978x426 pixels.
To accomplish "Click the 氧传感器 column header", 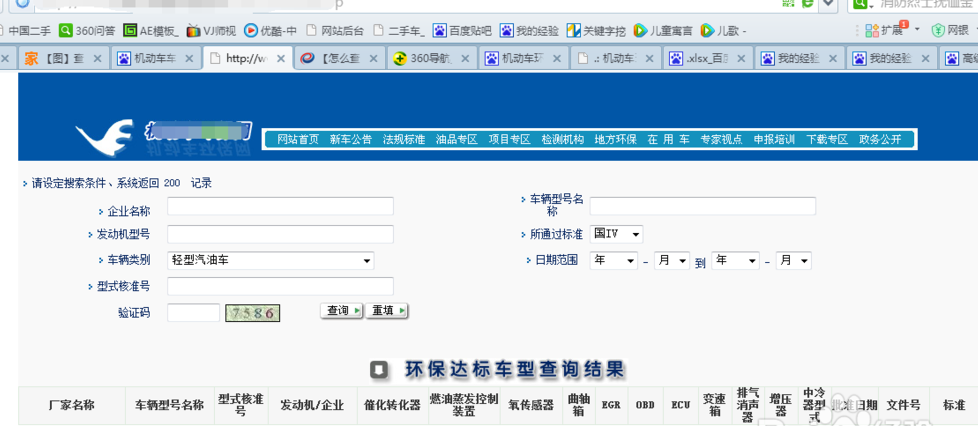I will click(x=531, y=405).
